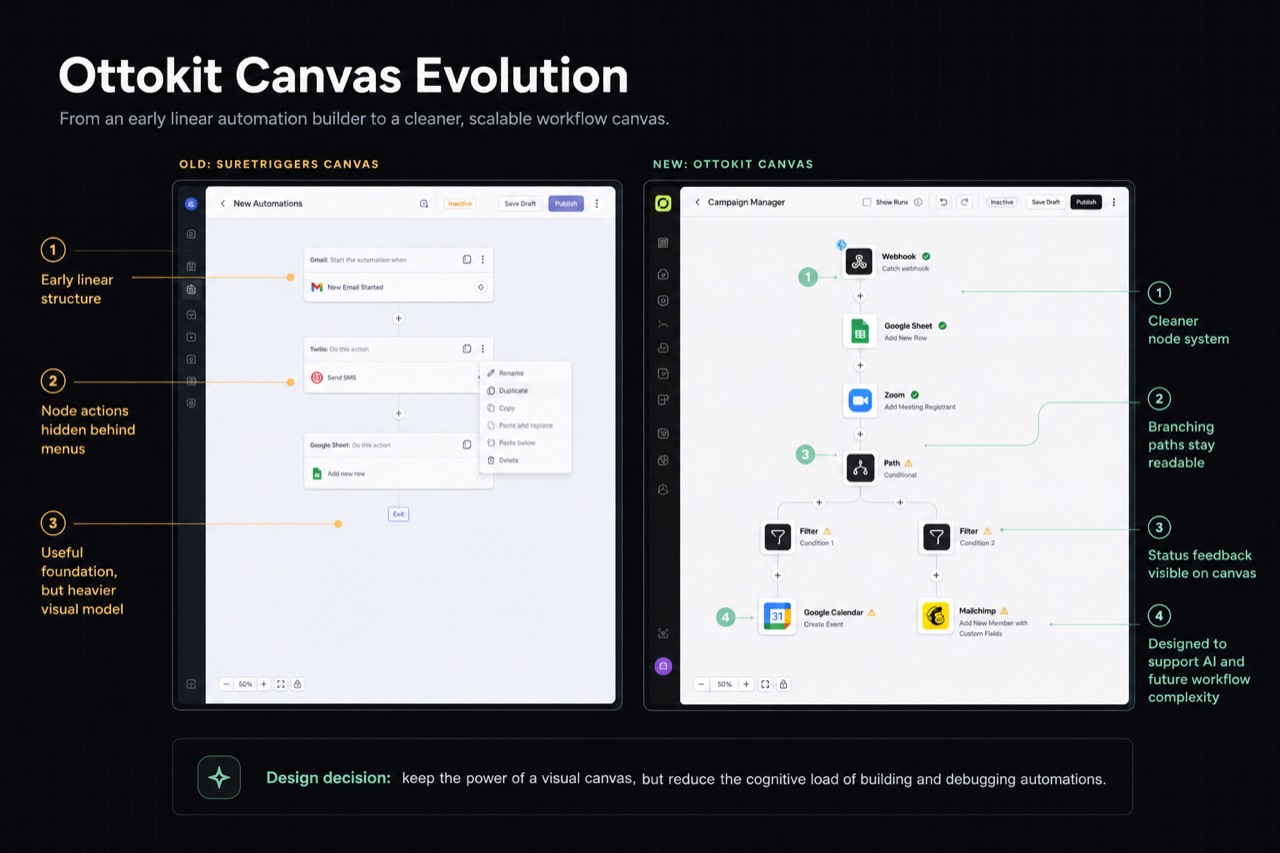Toggle the Inactive badge in Campaign Manager
The width and height of the screenshot is (1280, 853).
[1001, 202]
